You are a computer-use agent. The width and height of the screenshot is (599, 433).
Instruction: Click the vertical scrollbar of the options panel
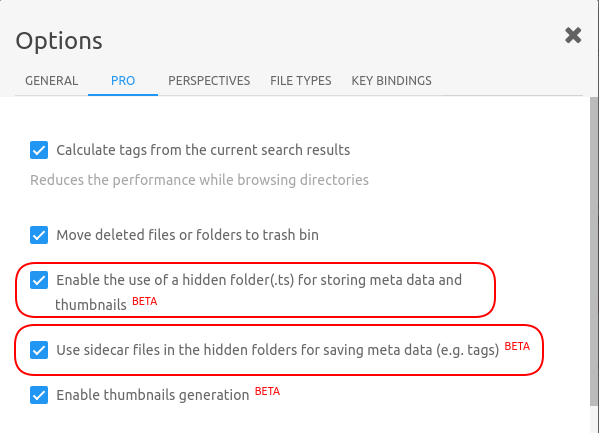(594, 251)
